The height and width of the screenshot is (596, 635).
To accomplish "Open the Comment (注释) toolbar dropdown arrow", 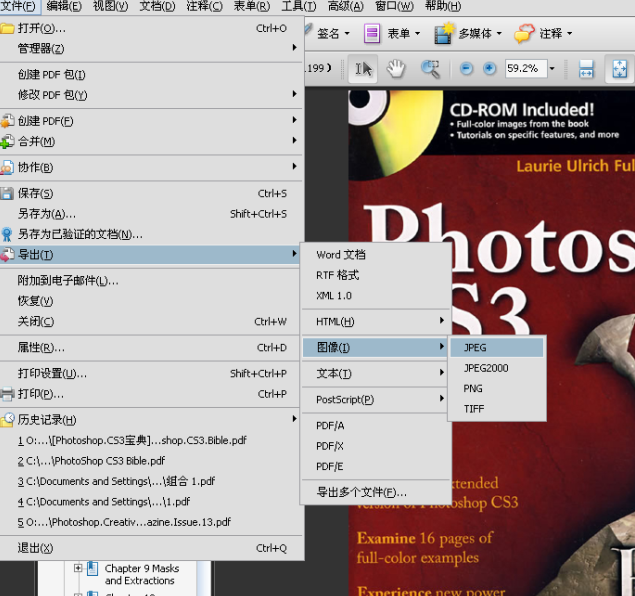I will (569, 34).
